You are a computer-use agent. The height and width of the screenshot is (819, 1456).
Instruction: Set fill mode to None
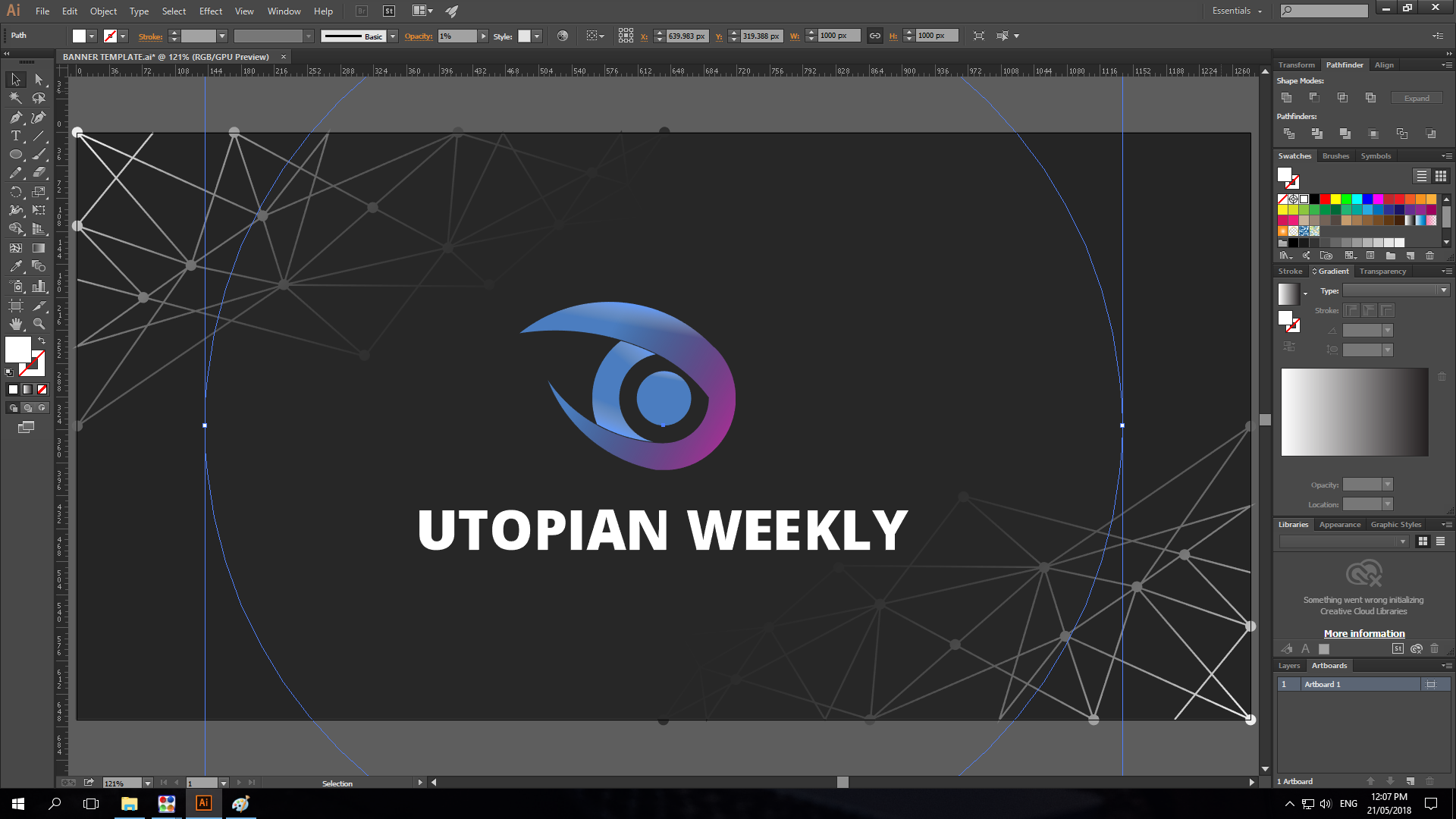[x=42, y=389]
